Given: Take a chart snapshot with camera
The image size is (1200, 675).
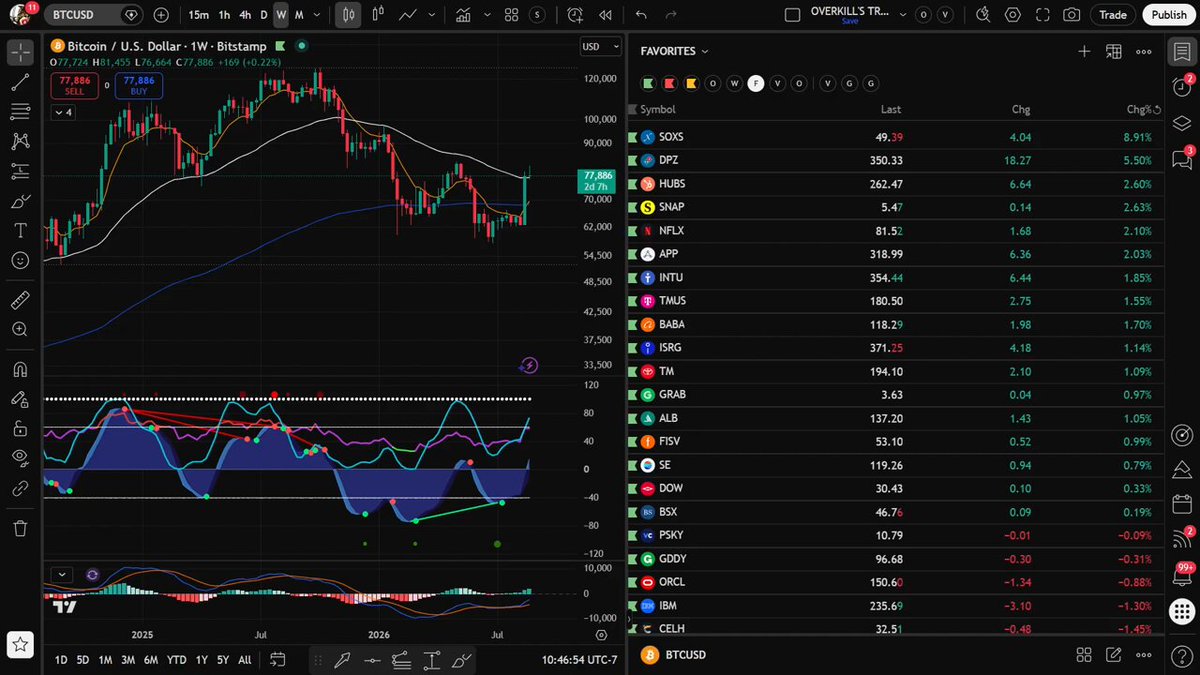Looking at the screenshot, I should coord(1071,15).
